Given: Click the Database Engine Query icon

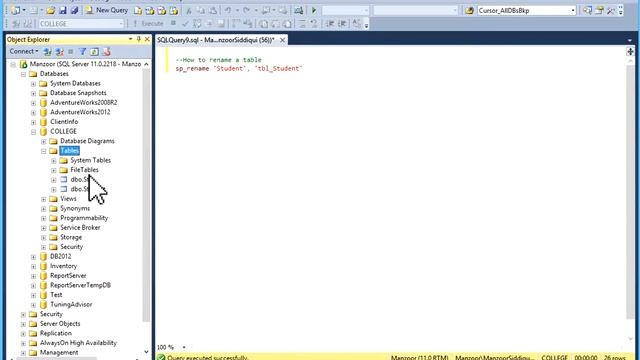Looking at the screenshot, I should [138, 11].
